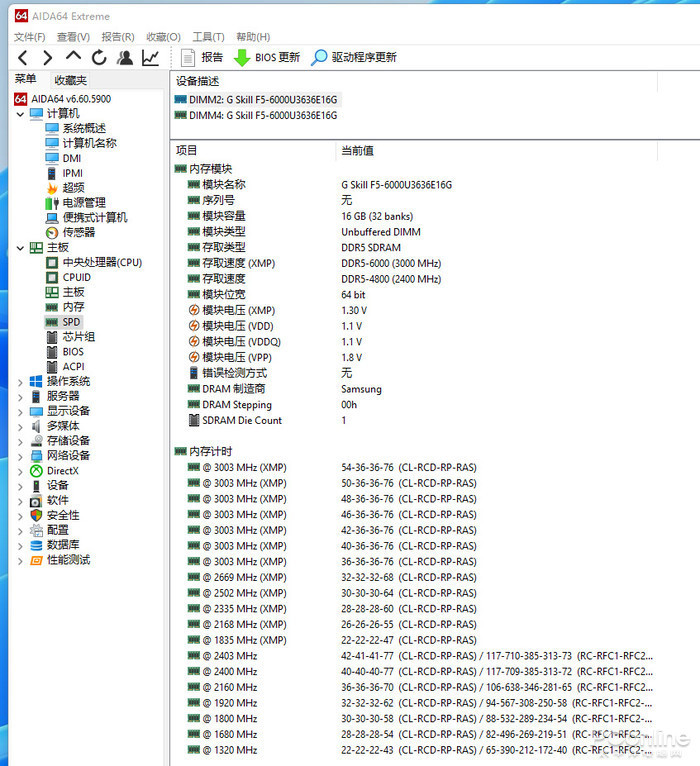Select DIMM4: G Skill F5-6000U3636E16G device
700x766 pixels.
click(256, 115)
